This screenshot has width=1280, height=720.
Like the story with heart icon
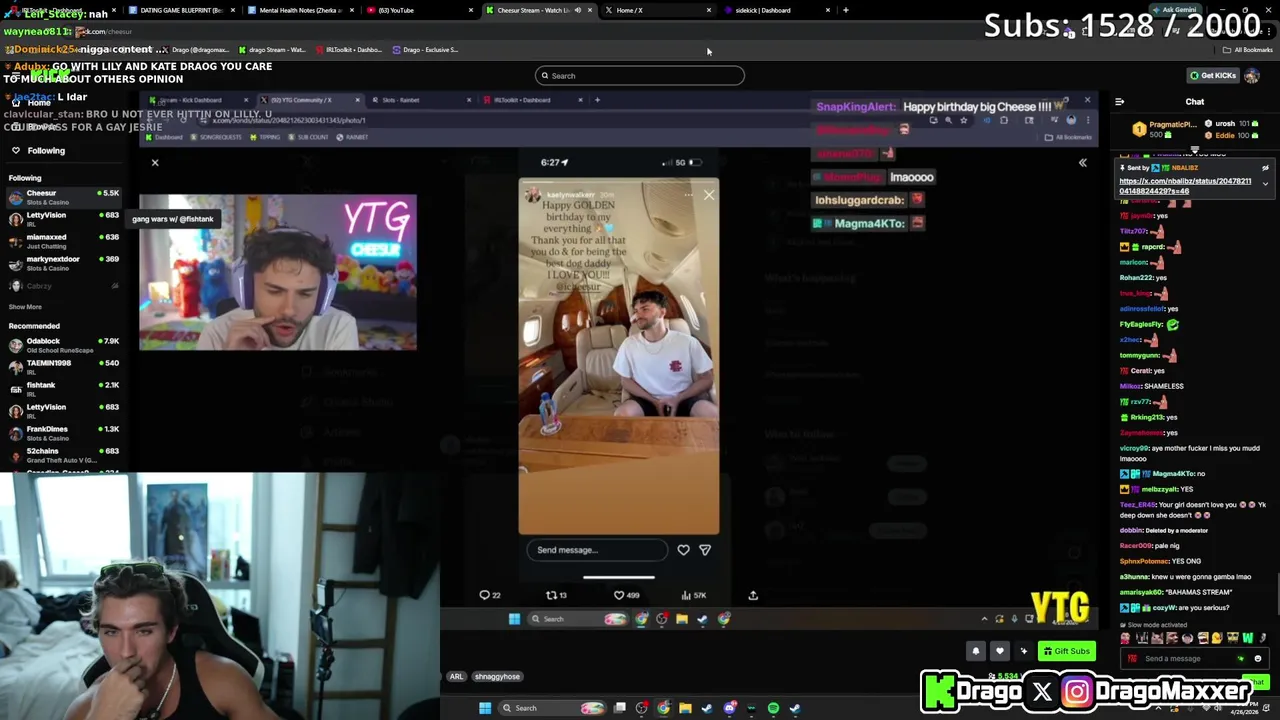tap(683, 550)
